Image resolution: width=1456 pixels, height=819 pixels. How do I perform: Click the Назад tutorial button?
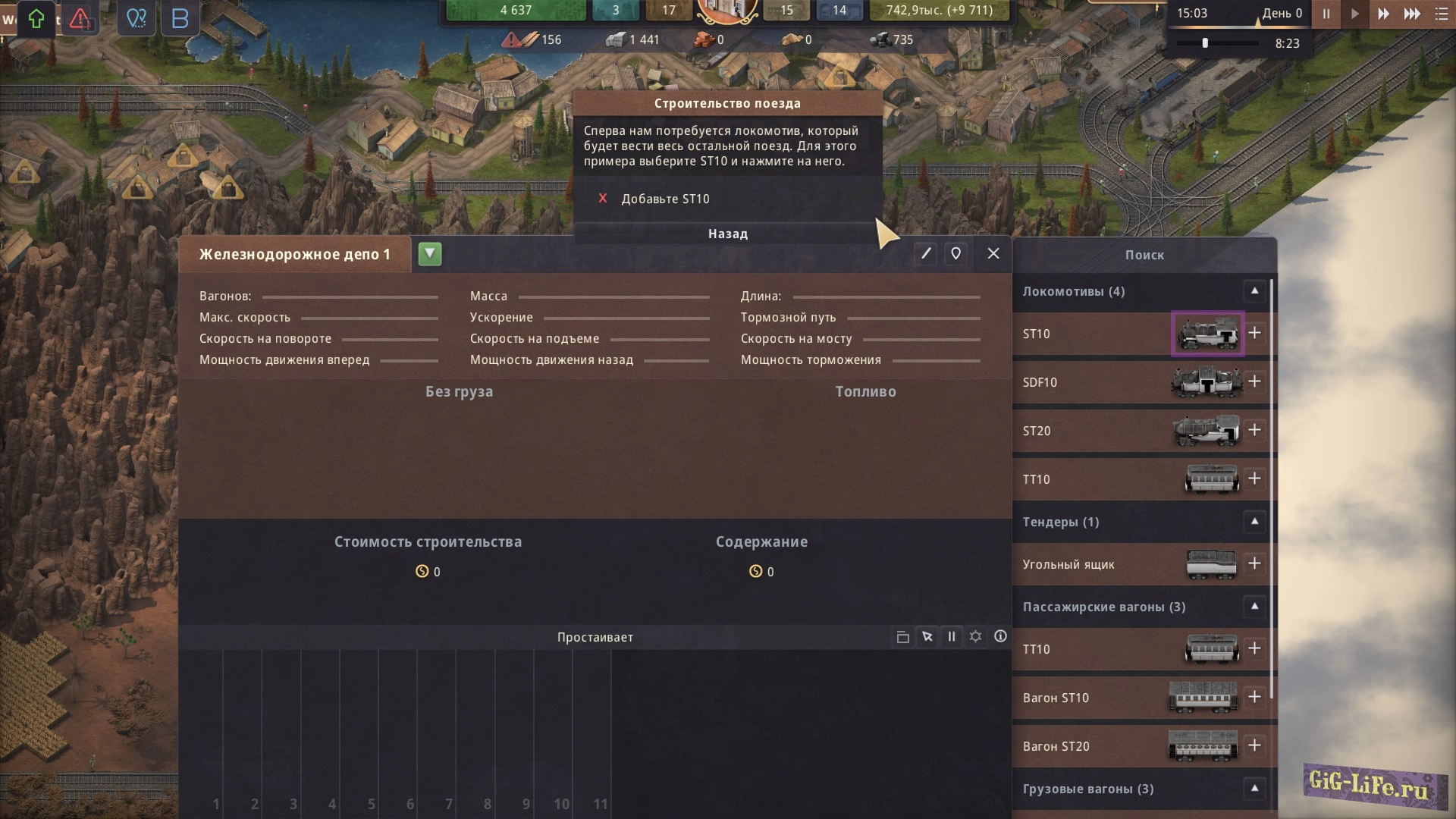point(727,234)
